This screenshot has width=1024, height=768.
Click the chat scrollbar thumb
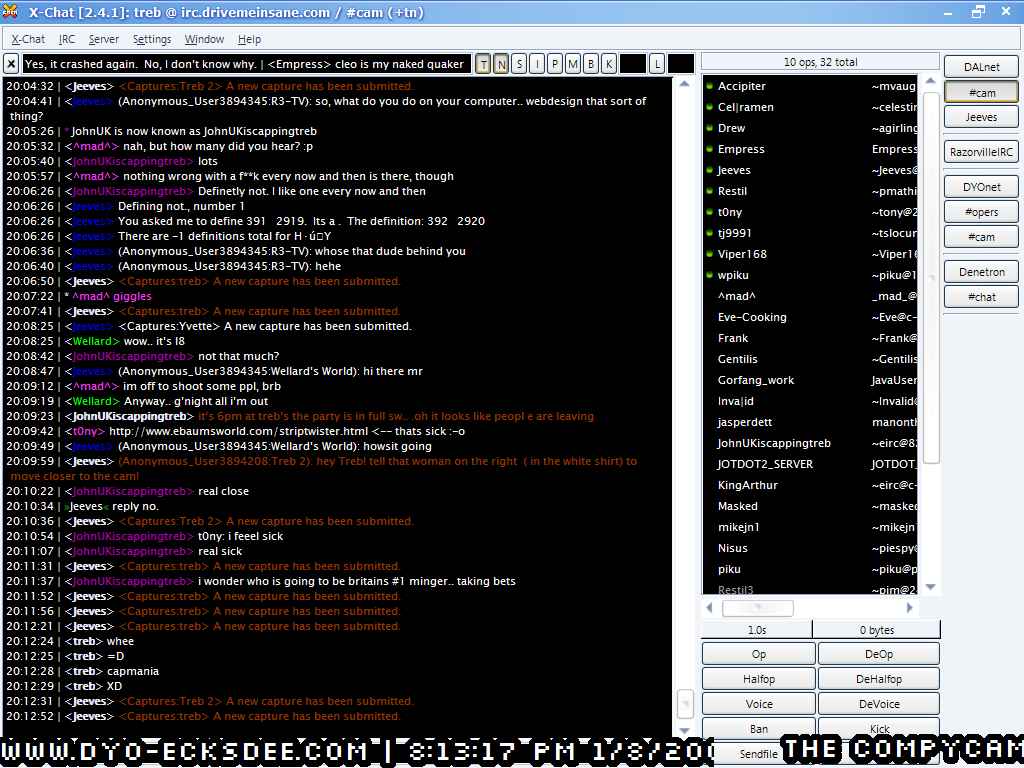pyautogui.click(x=684, y=703)
